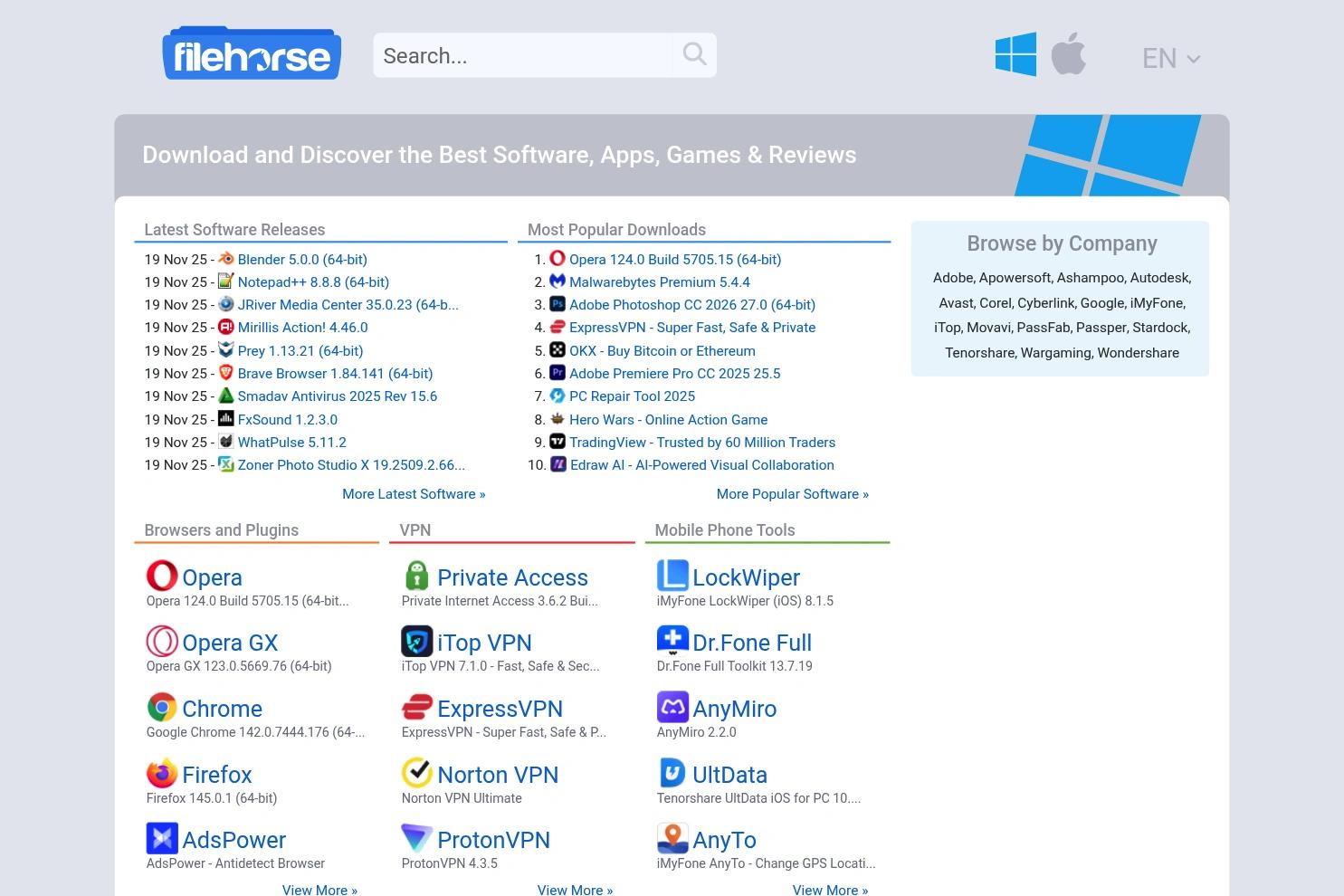Viewport: 1344px width, 896px height.
Task: Select the Windows platform icon
Action: click(x=1015, y=54)
